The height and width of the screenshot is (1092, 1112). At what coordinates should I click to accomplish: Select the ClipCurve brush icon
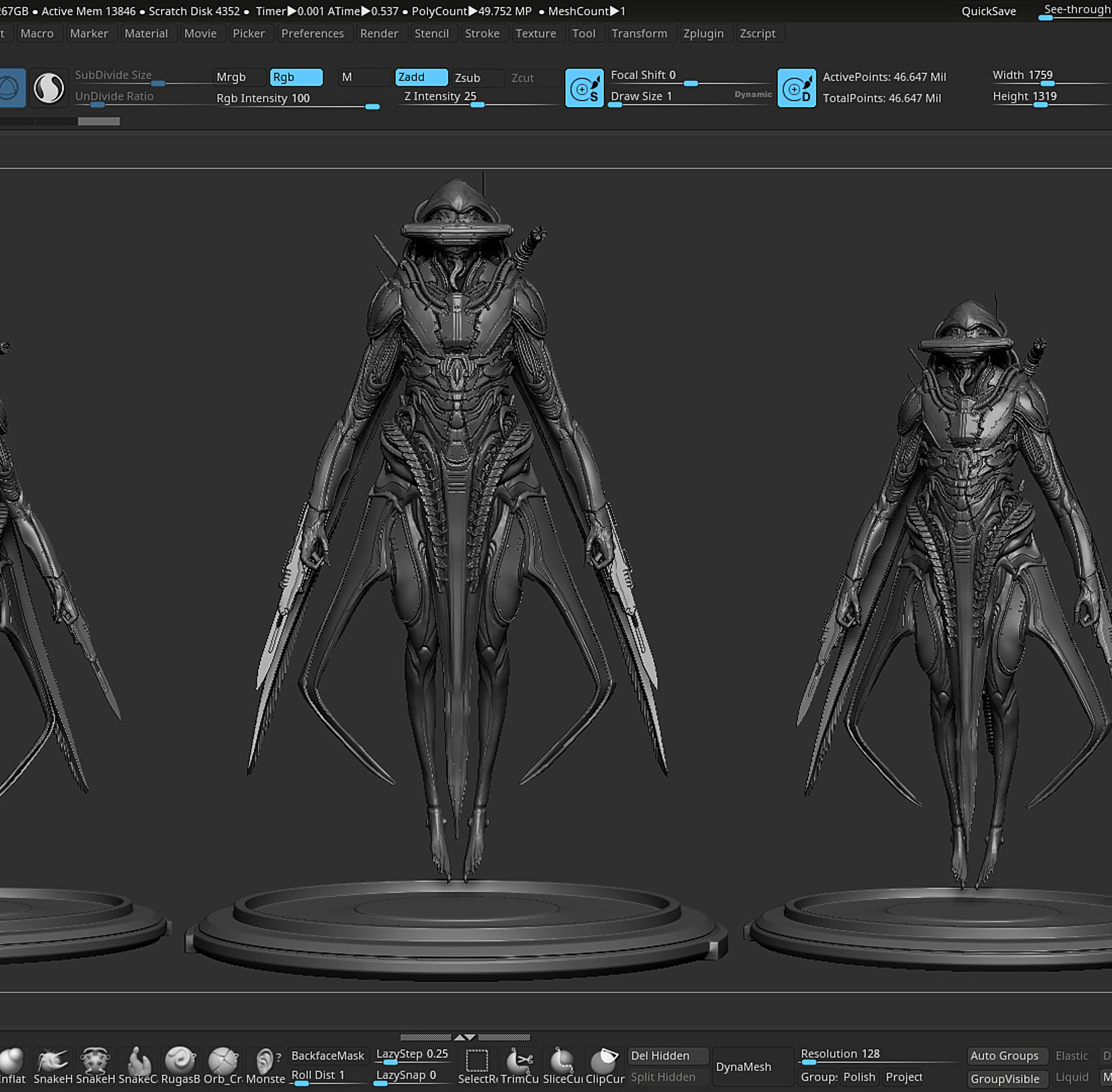click(605, 1061)
